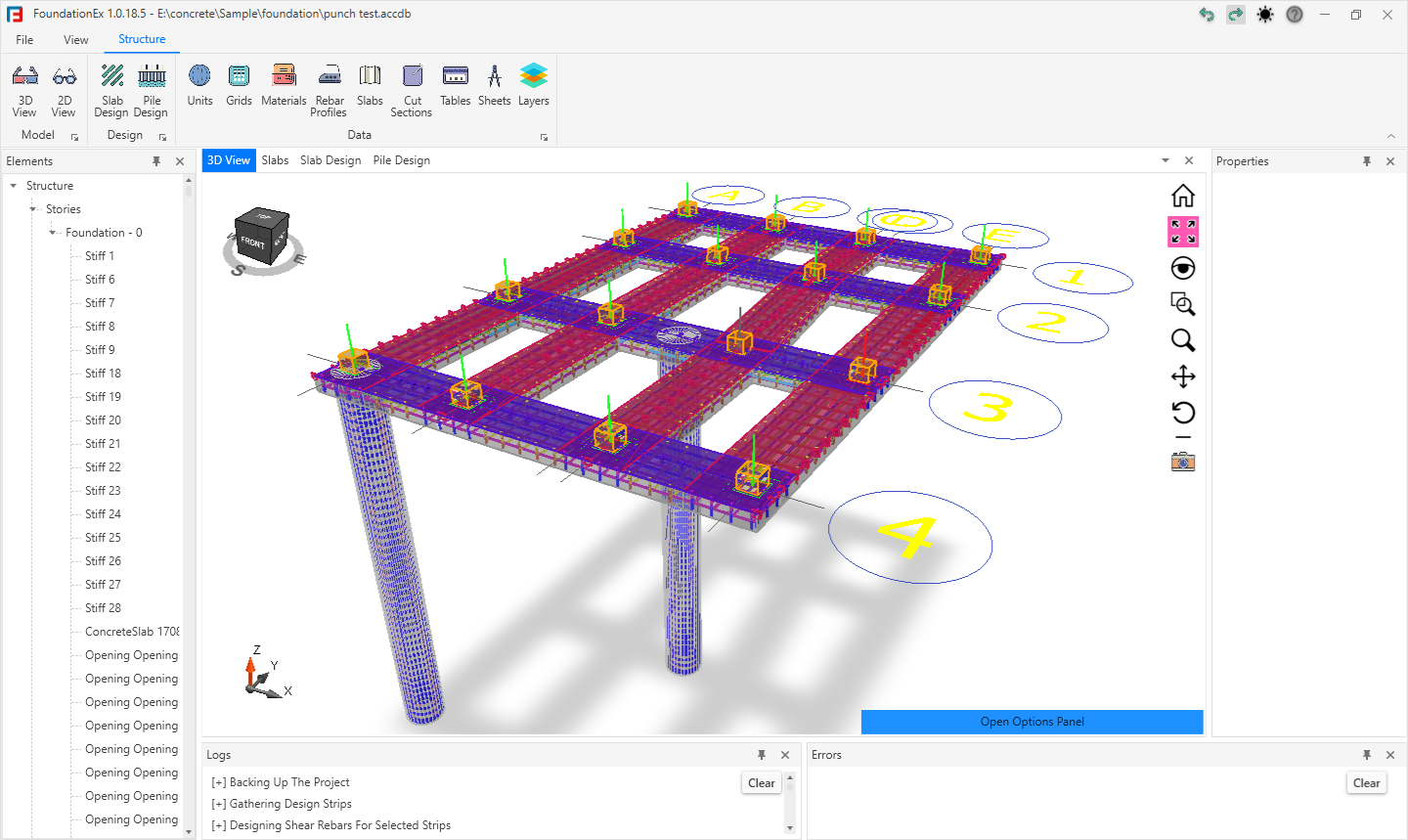Open the Slab Design tool in ribbon
Viewport: 1408px width, 840px height.
point(112,90)
